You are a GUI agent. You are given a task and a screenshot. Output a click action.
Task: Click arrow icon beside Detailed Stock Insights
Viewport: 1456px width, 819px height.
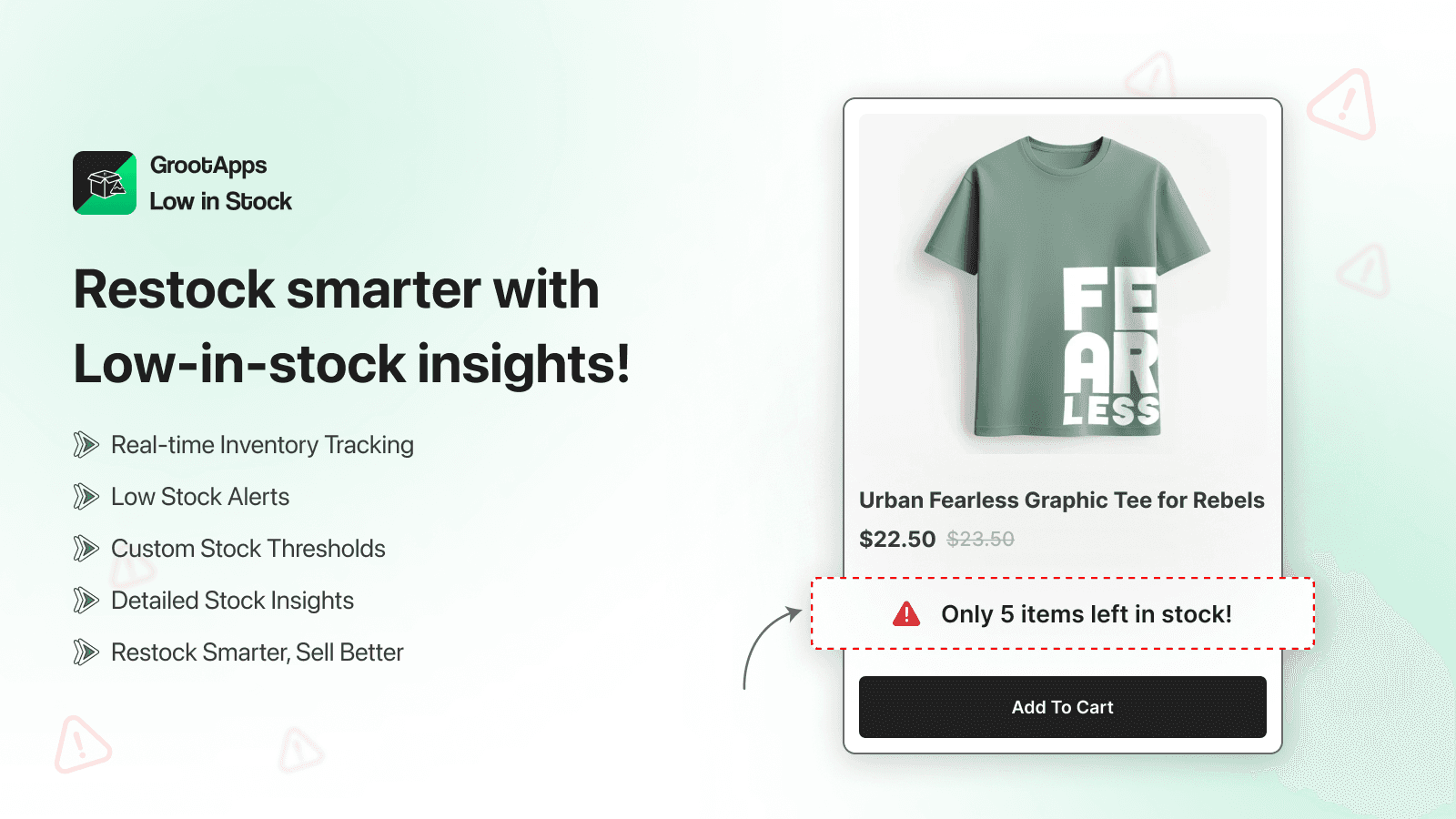[86, 601]
